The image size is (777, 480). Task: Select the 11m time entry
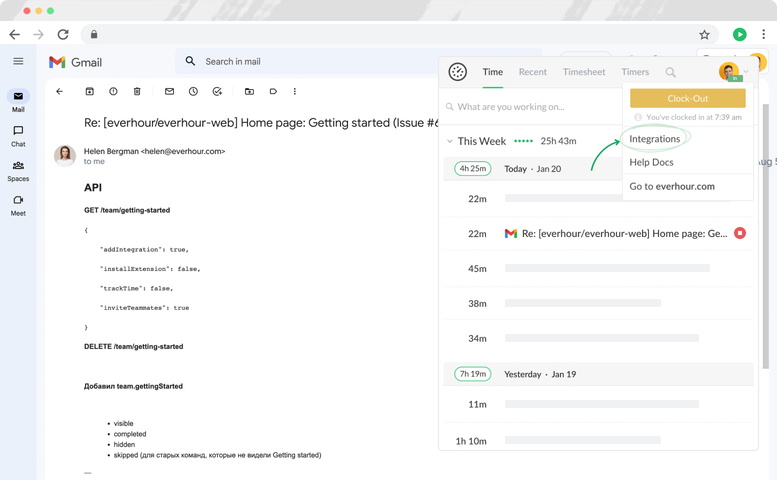point(598,404)
